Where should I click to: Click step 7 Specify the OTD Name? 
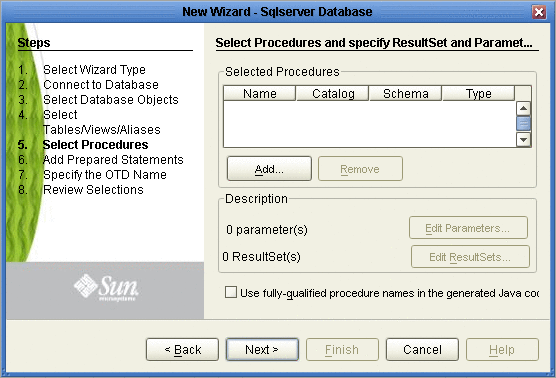coord(105,175)
